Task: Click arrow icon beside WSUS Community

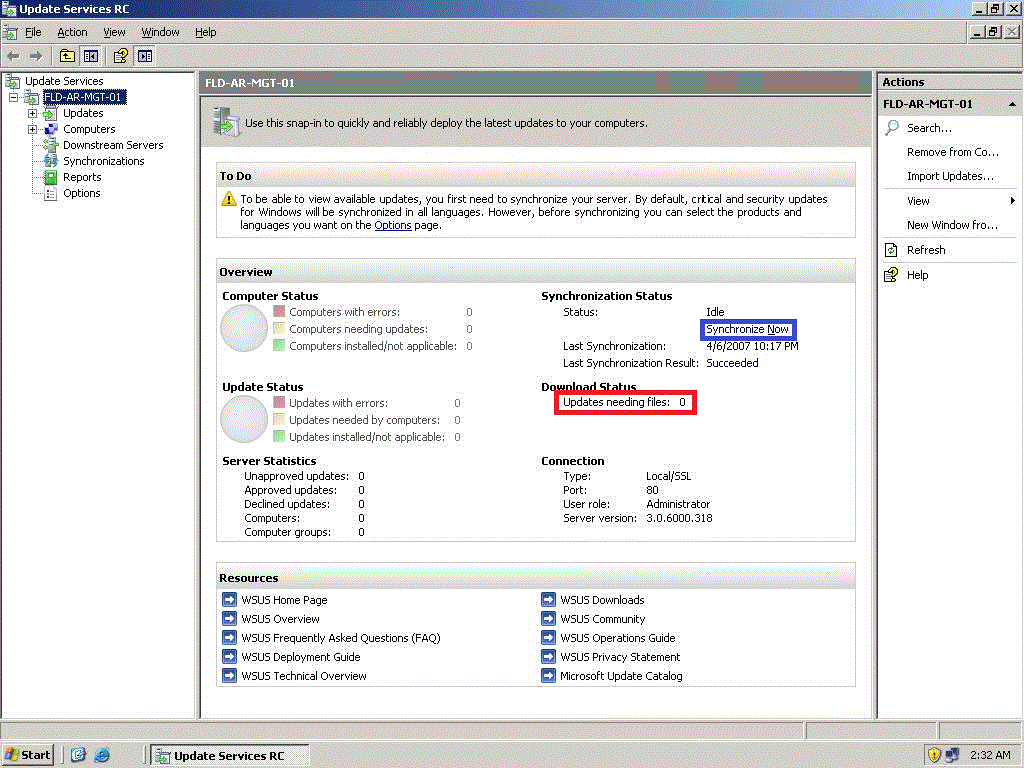Action: tap(549, 618)
